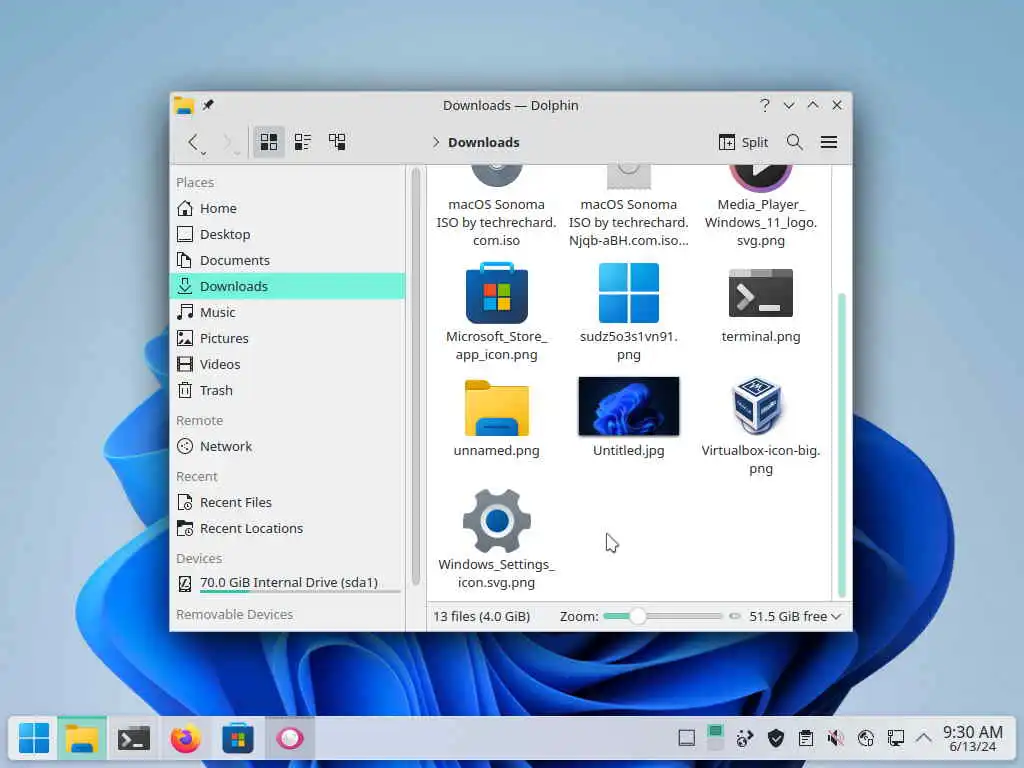Select Downloads in Places panel

pyautogui.click(x=287, y=286)
